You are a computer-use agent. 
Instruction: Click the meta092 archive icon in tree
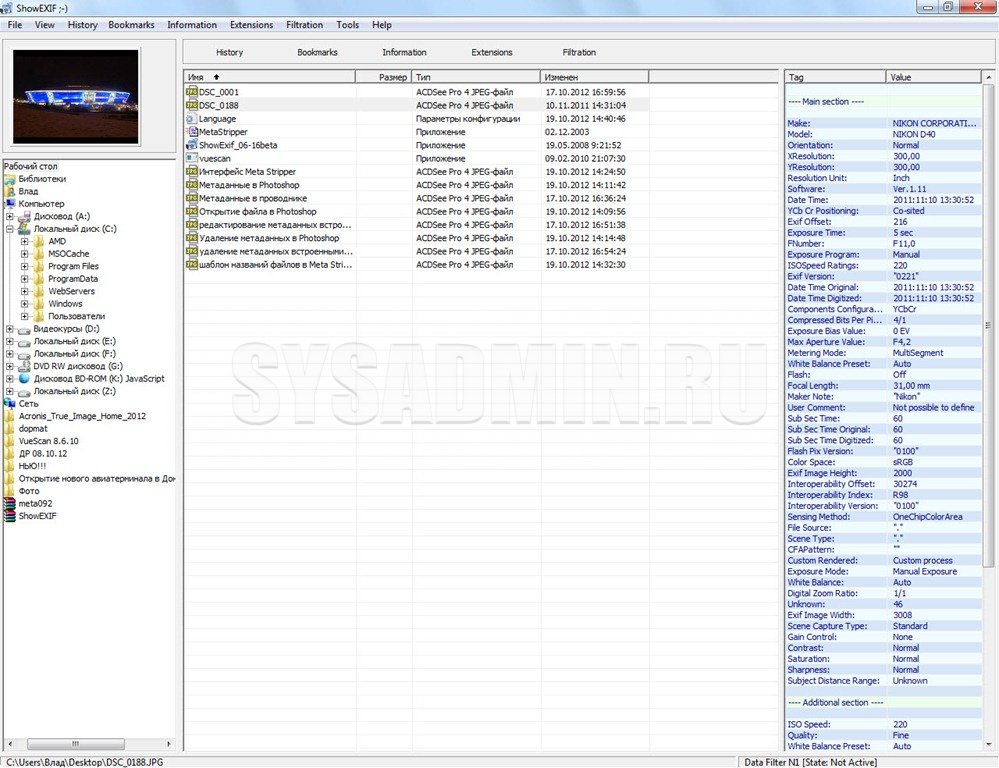pos(10,503)
